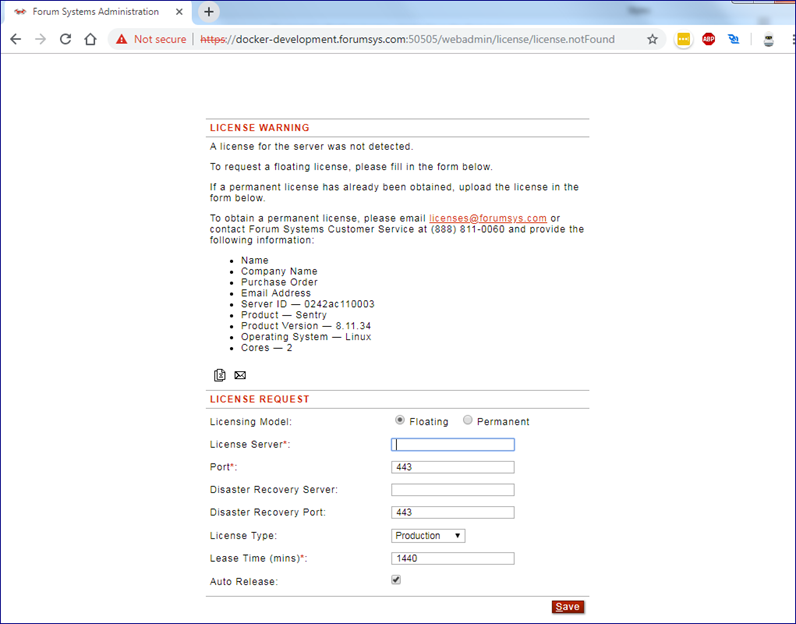Open the licenses@forumsys.com email link
This screenshot has height=624, width=796.
tap(488, 218)
